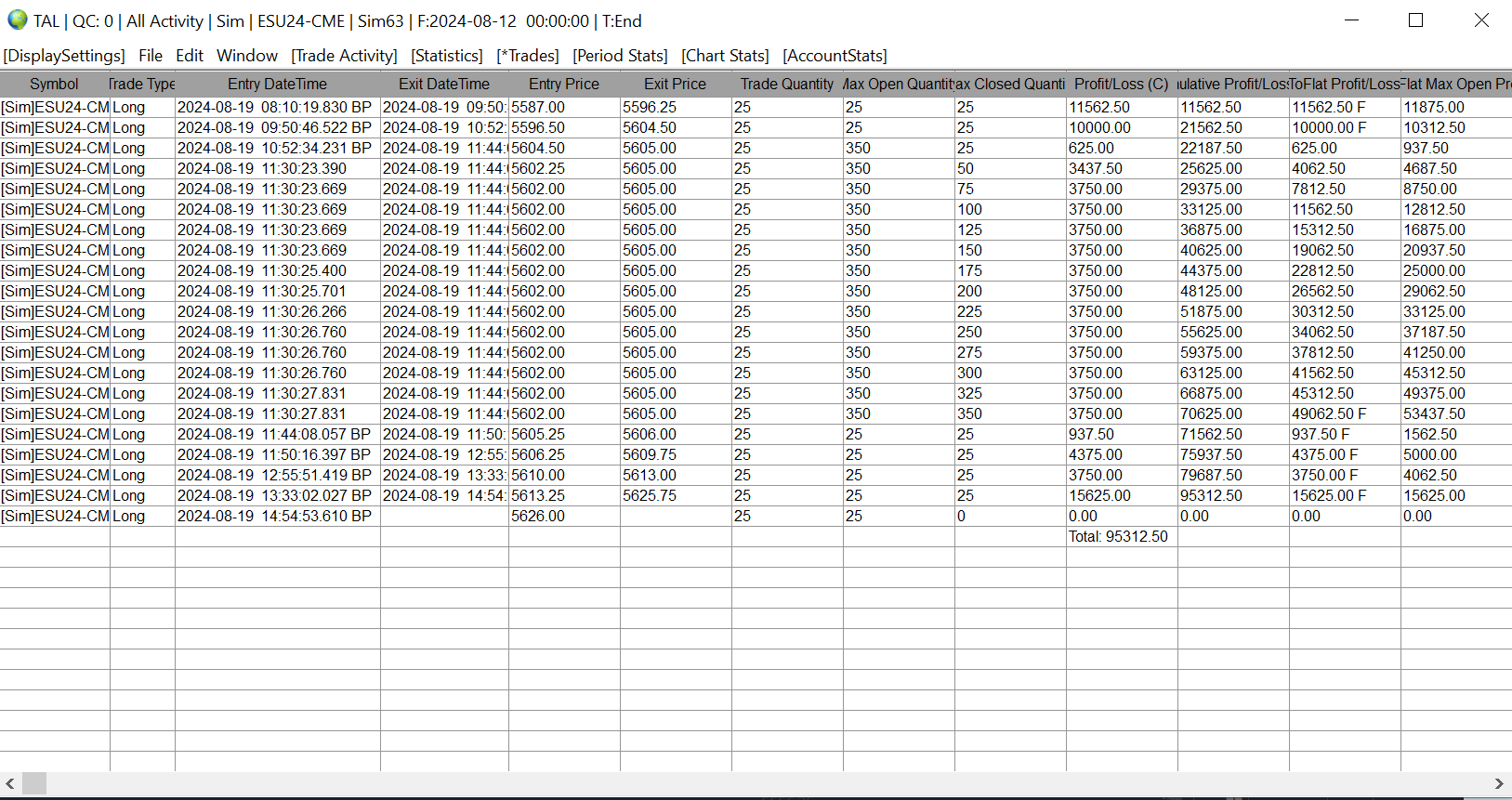This screenshot has height=800, width=1512.
Task: Select max open profit value 1562.50
Action: point(1456,434)
